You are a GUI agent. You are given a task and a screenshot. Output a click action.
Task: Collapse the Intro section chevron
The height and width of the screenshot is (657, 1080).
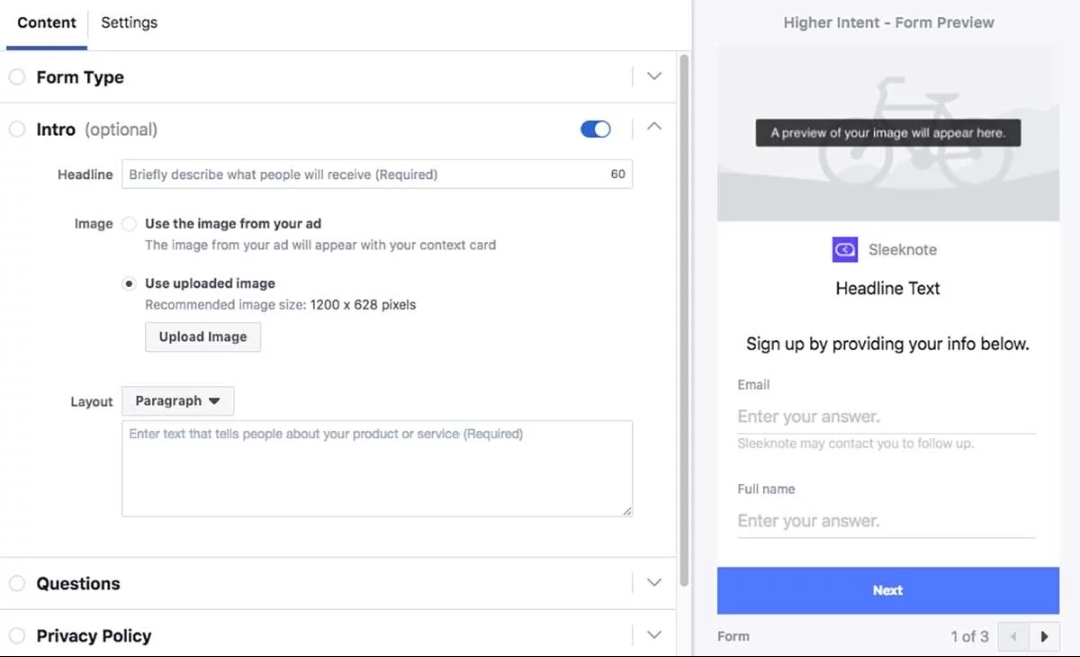654,127
